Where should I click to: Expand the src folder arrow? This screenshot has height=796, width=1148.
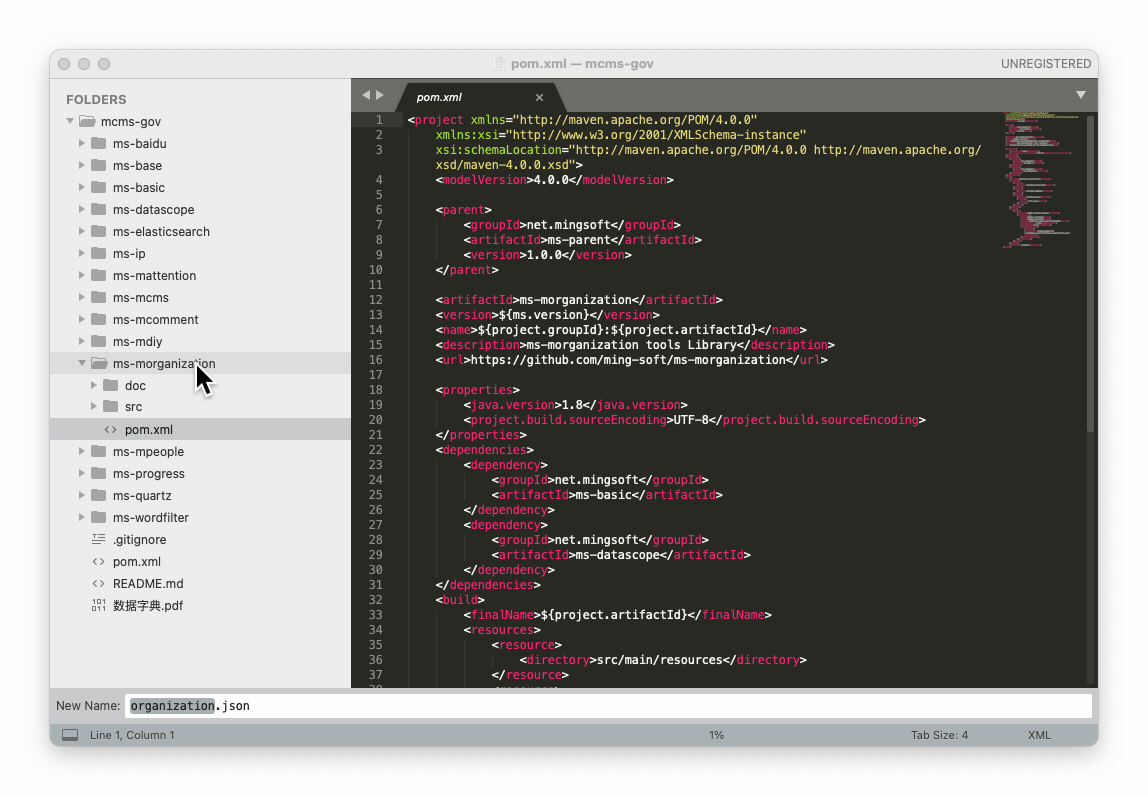pos(94,408)
